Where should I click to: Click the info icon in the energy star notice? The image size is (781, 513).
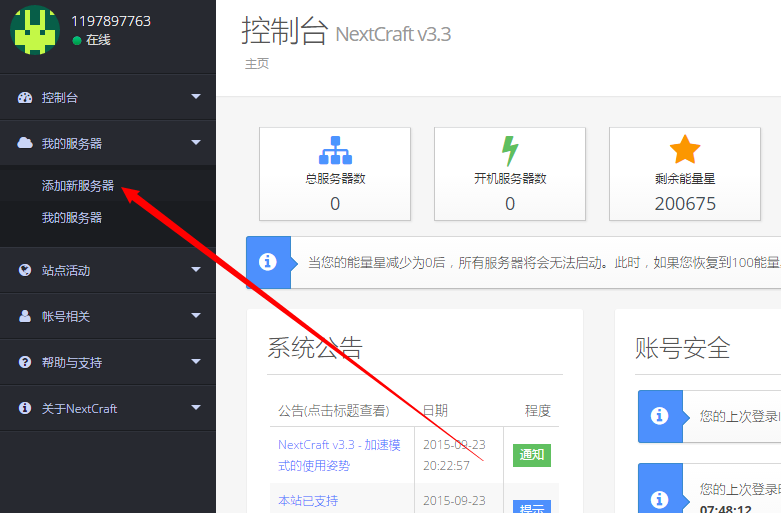[267, 261]
